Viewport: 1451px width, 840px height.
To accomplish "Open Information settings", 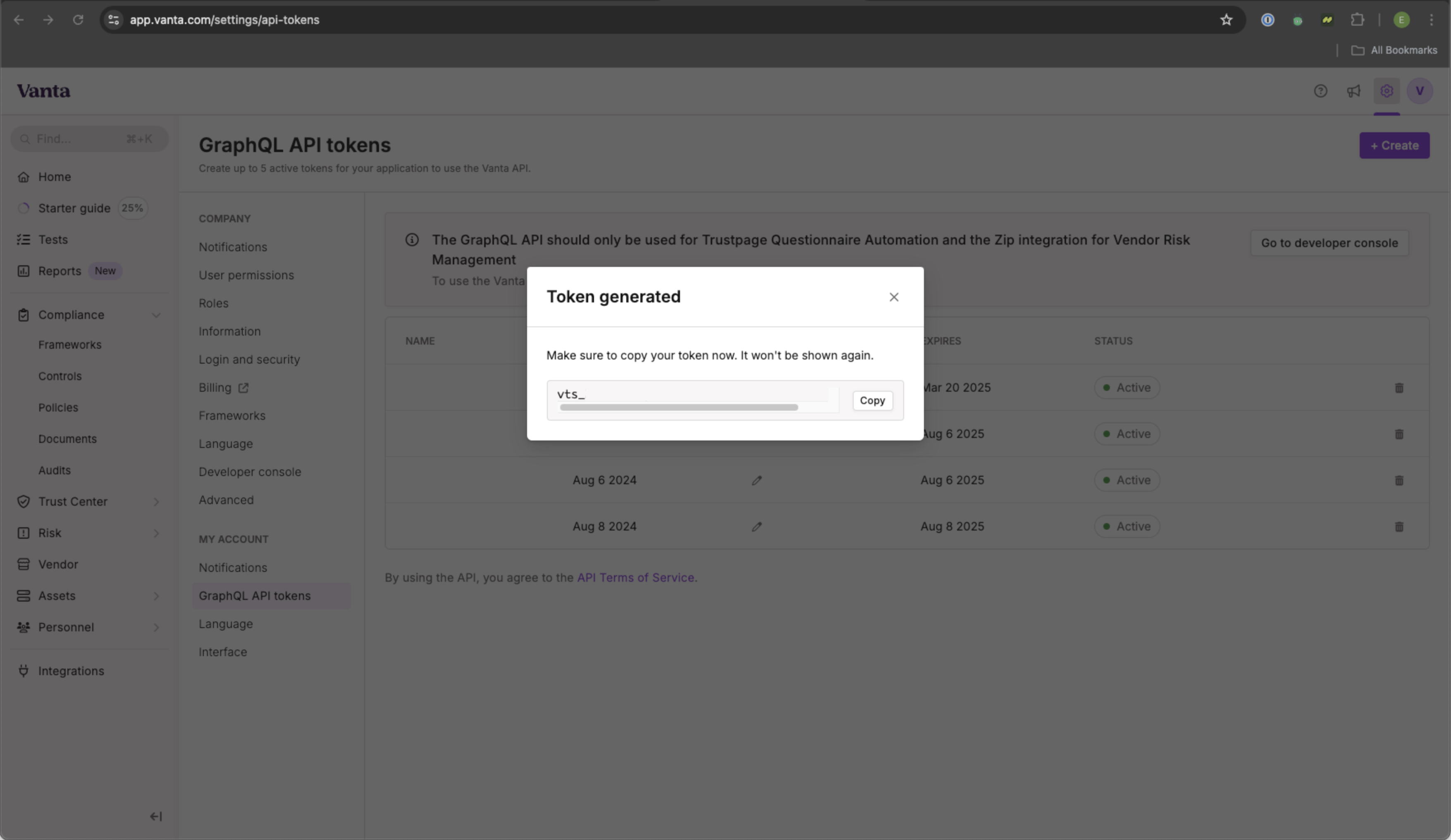I will point(230,331).
